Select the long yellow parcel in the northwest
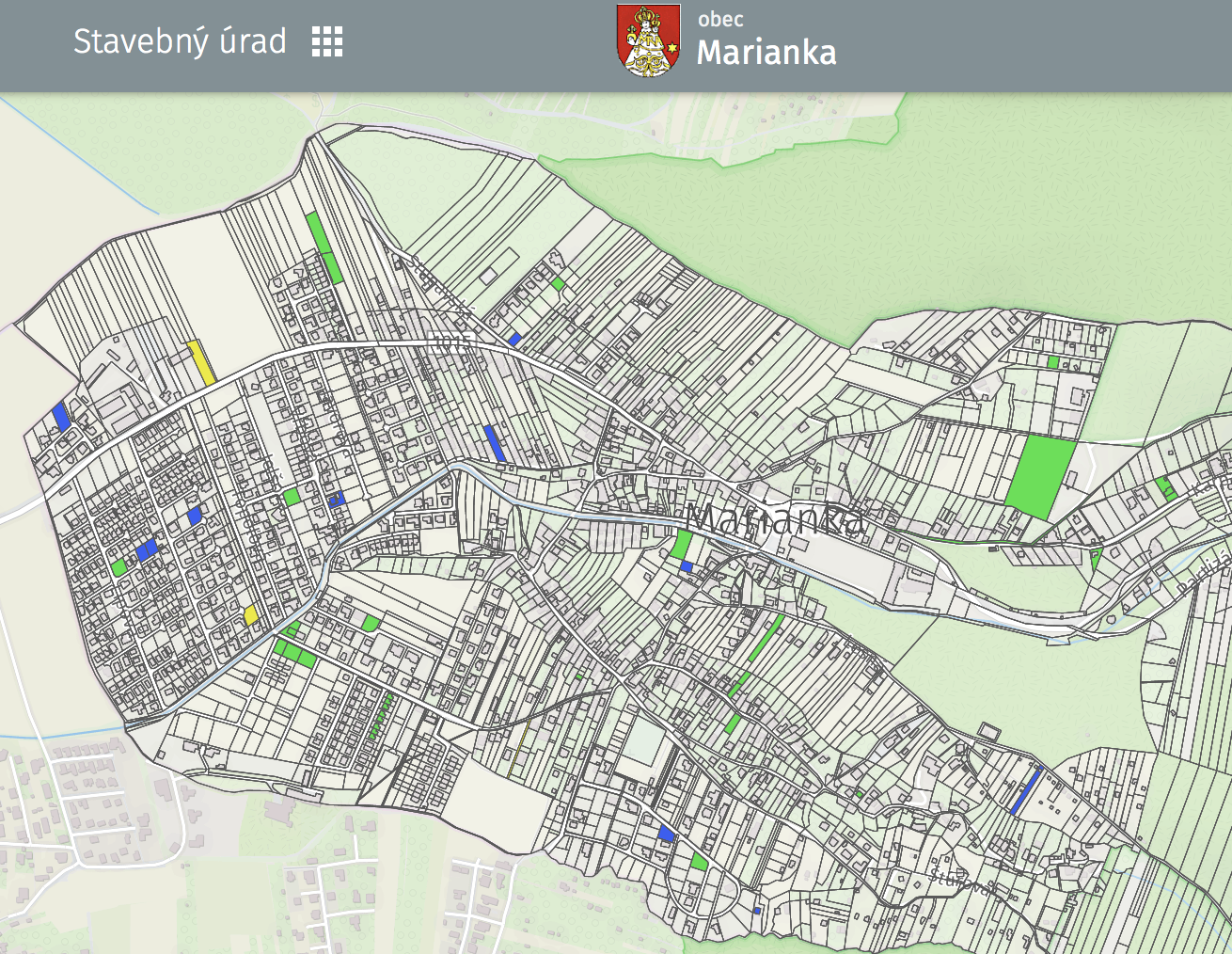Image resolution: width=1232 pixels, height=954 pixels. point(201,363)
